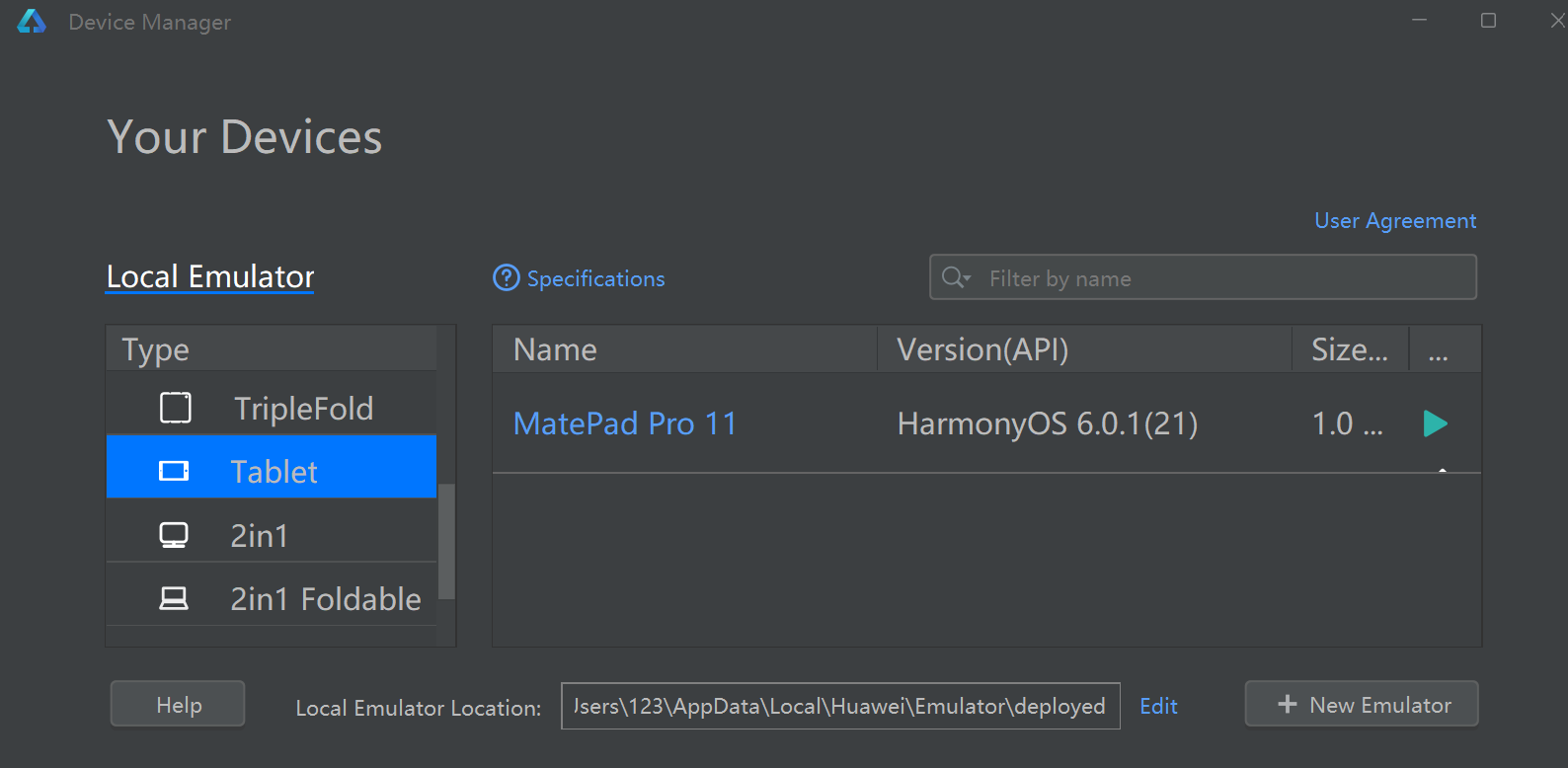Viewport: 1568px width, 768px height.
Task: Click the 2in1 monitor icon
Action: click(174, 535)
